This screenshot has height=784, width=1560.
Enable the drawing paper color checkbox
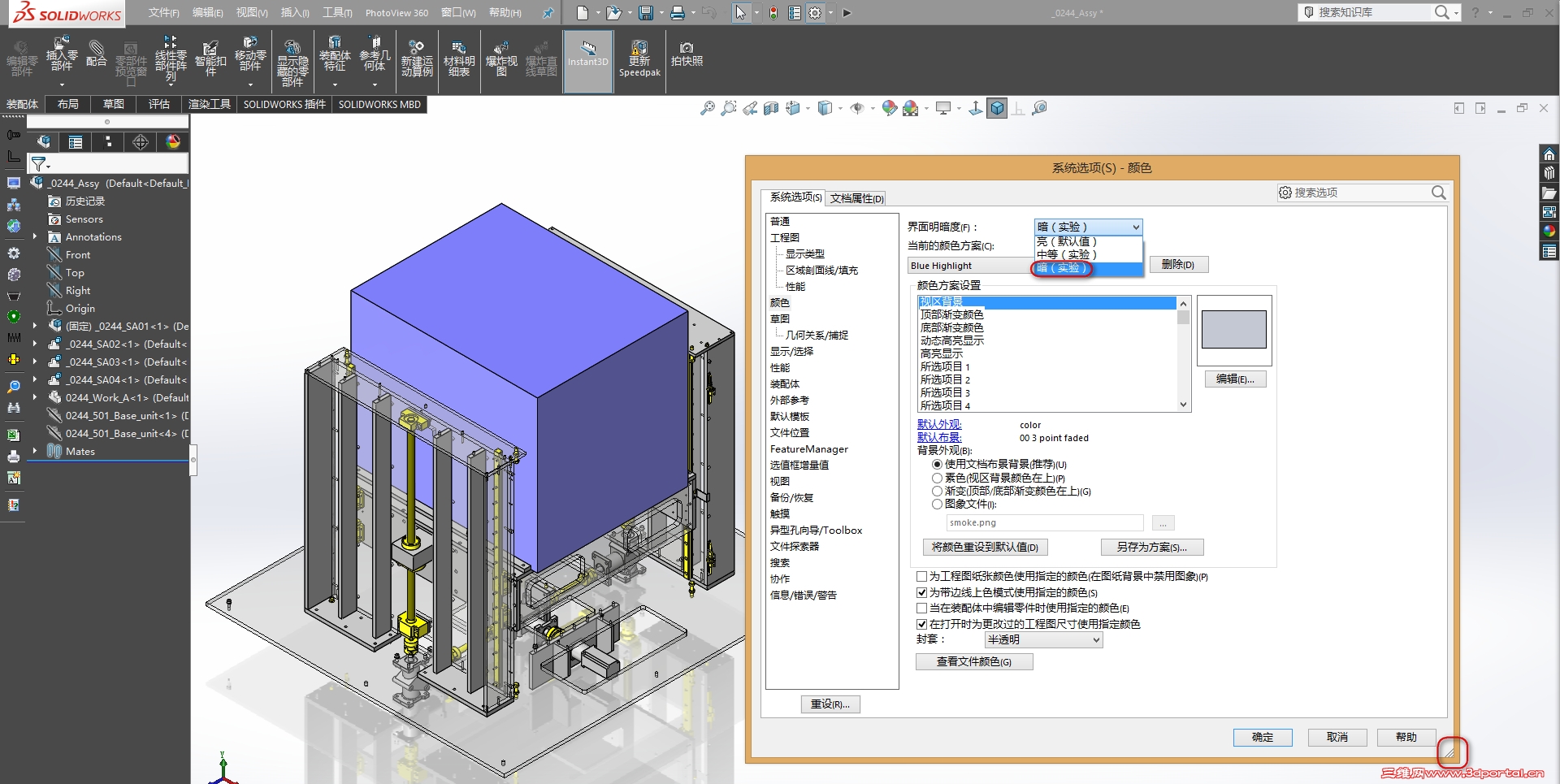(x=922, y=577)
